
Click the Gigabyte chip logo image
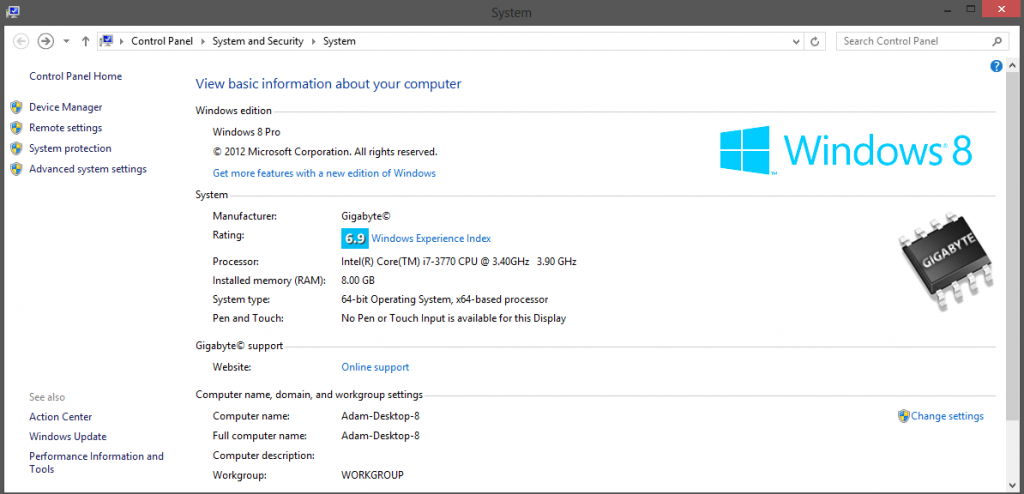click(x=947, y=260)
